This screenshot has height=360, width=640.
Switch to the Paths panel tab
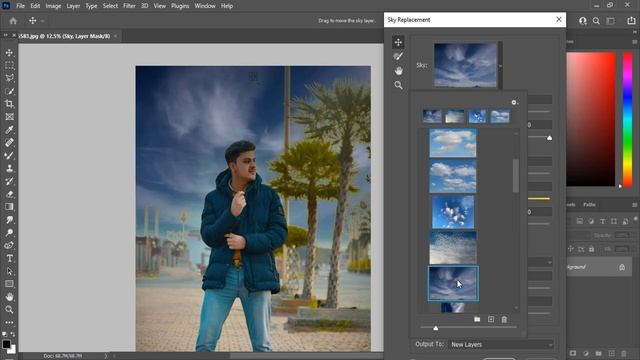(589, 204)
